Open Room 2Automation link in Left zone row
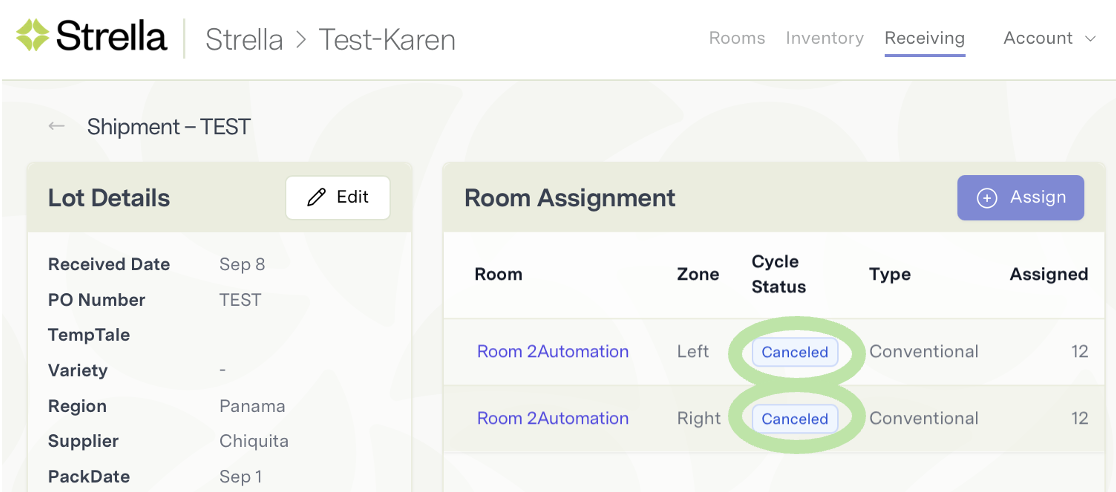 point(553,352)
